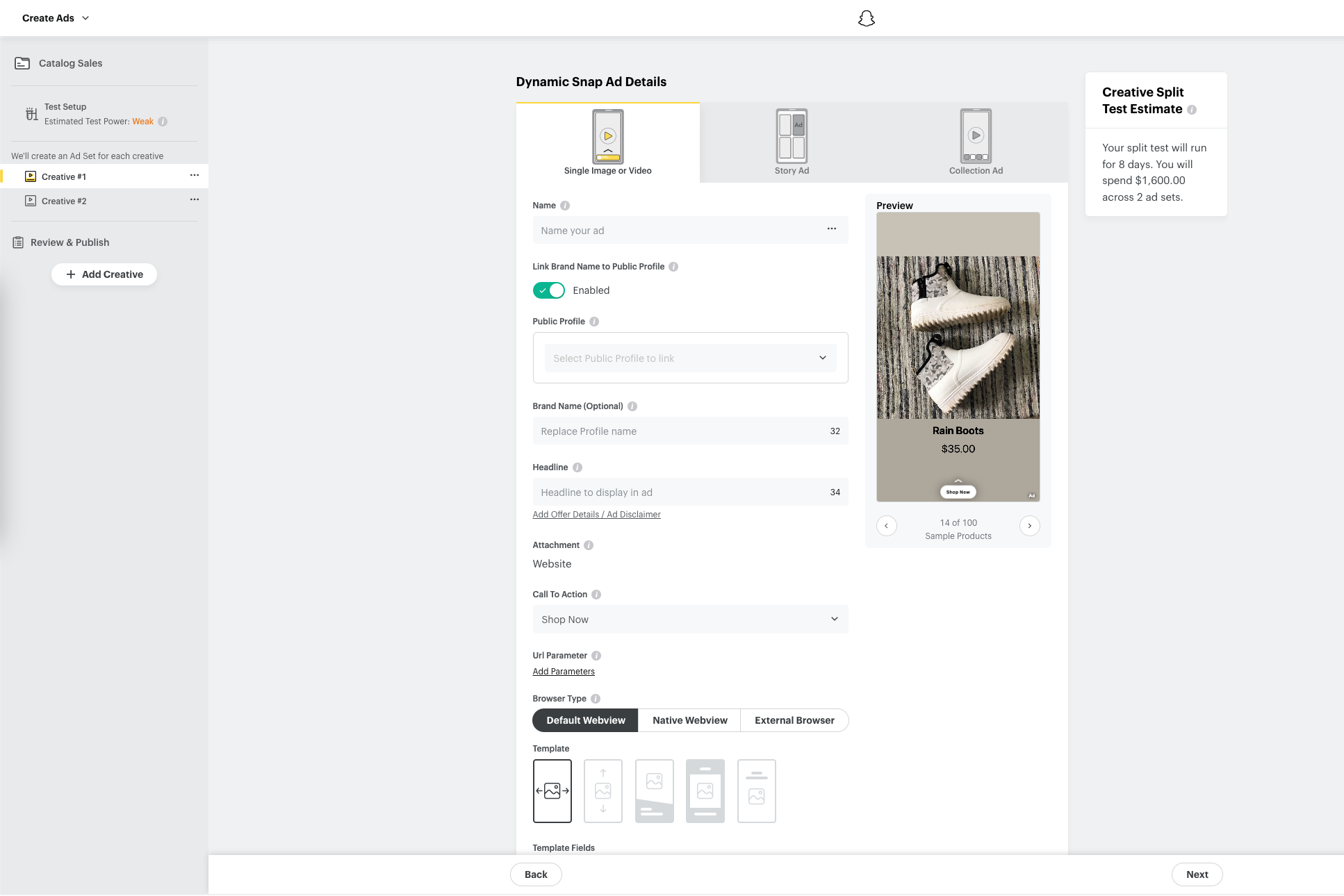
Task: Select External Browser option
Action: pyautogui.click(x=794, y=720)
